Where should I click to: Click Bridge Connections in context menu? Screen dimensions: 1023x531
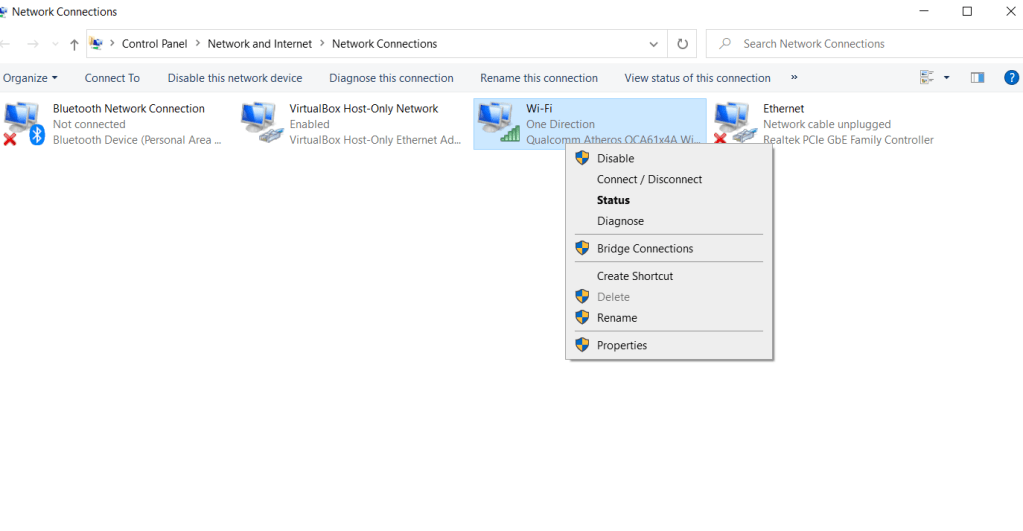644,248
